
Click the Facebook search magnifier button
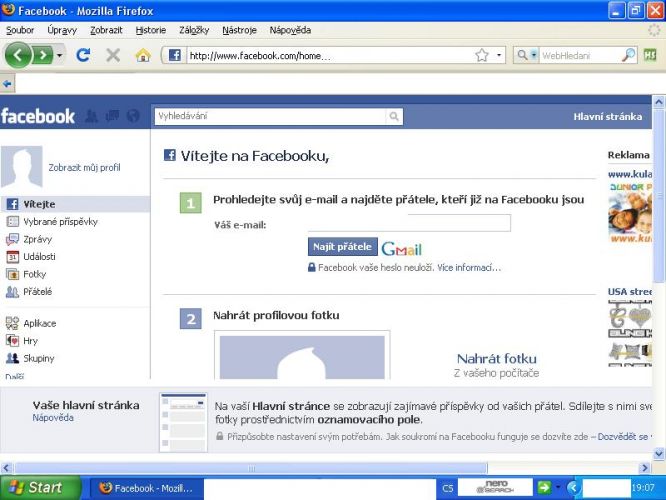click(394, 116)
